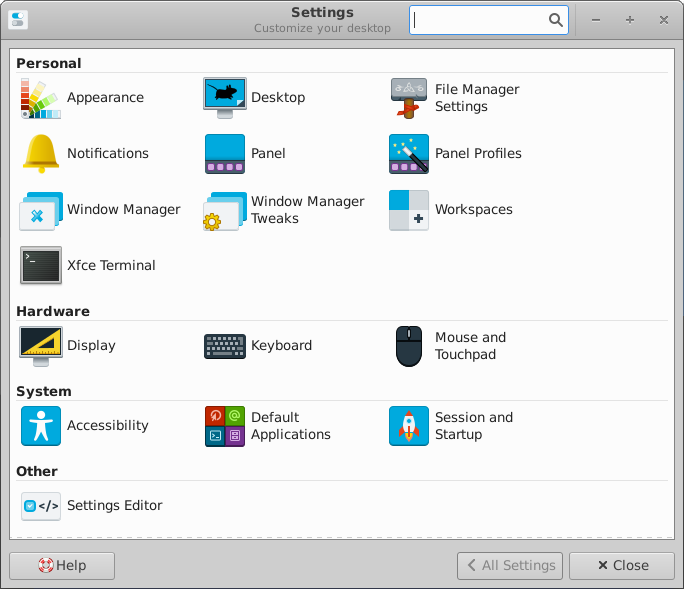Click the Xfce Terminal label
This screenshot has width=684, height=589.
(x=111, y=266)
